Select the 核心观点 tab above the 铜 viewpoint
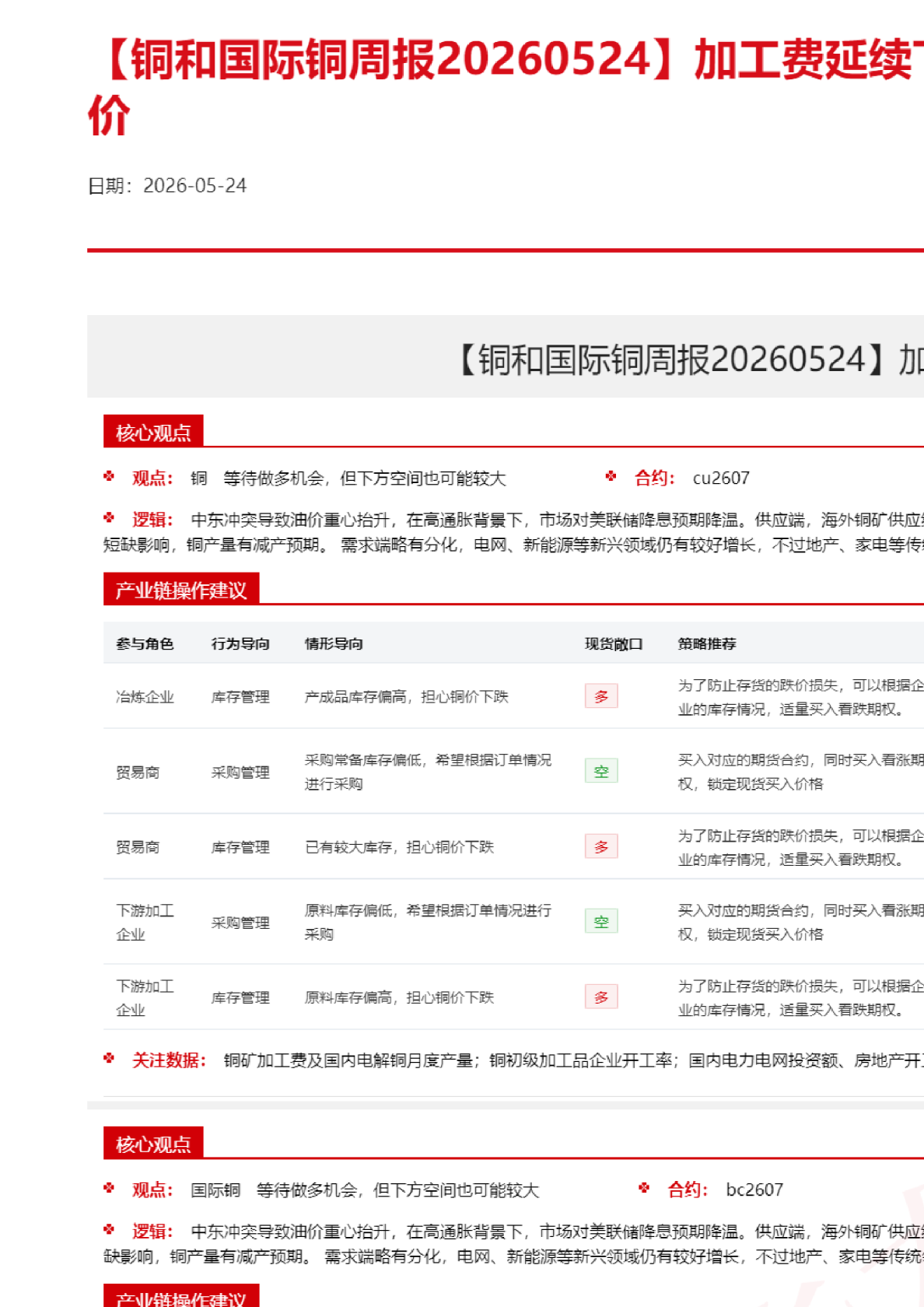The width and height of the screenshot is (924, 1307). 153,432
